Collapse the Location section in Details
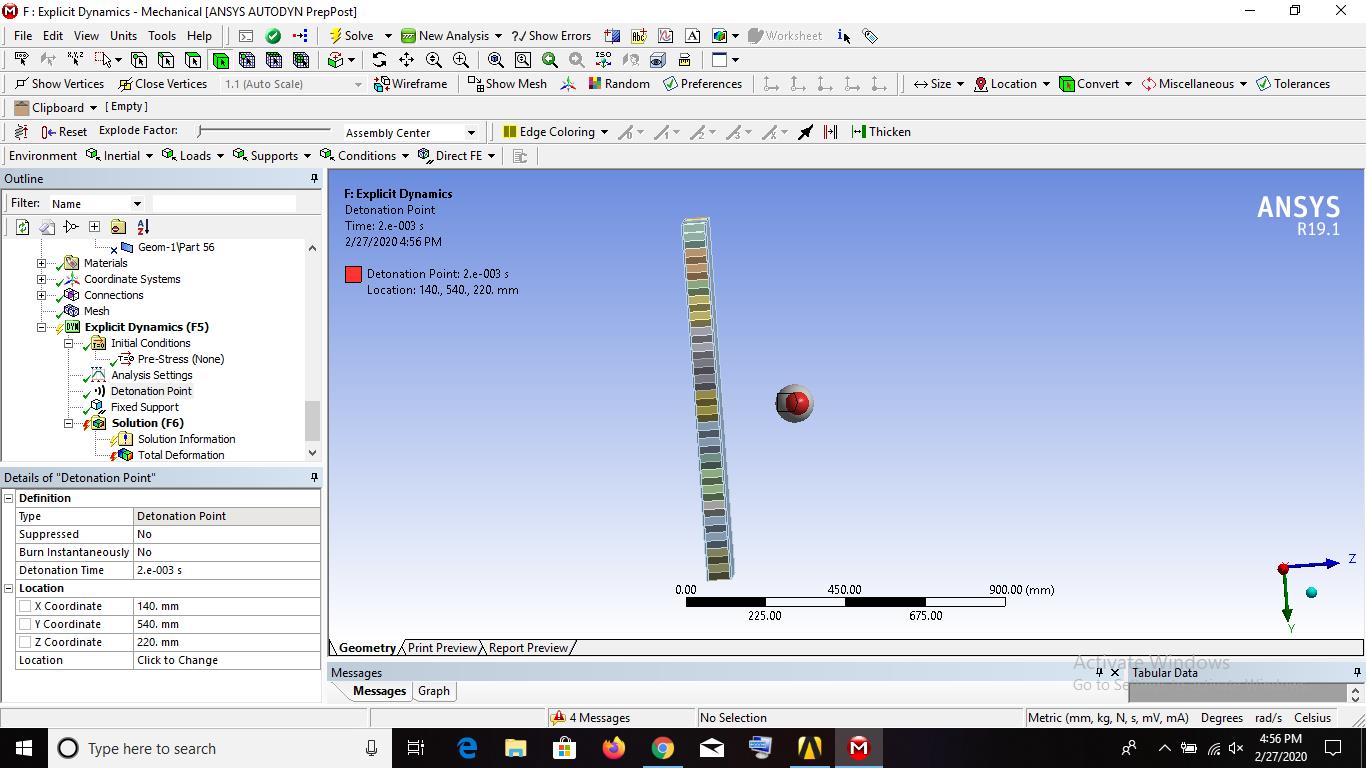The height and width of the screenshot is (768, 1366). point(9,588)
